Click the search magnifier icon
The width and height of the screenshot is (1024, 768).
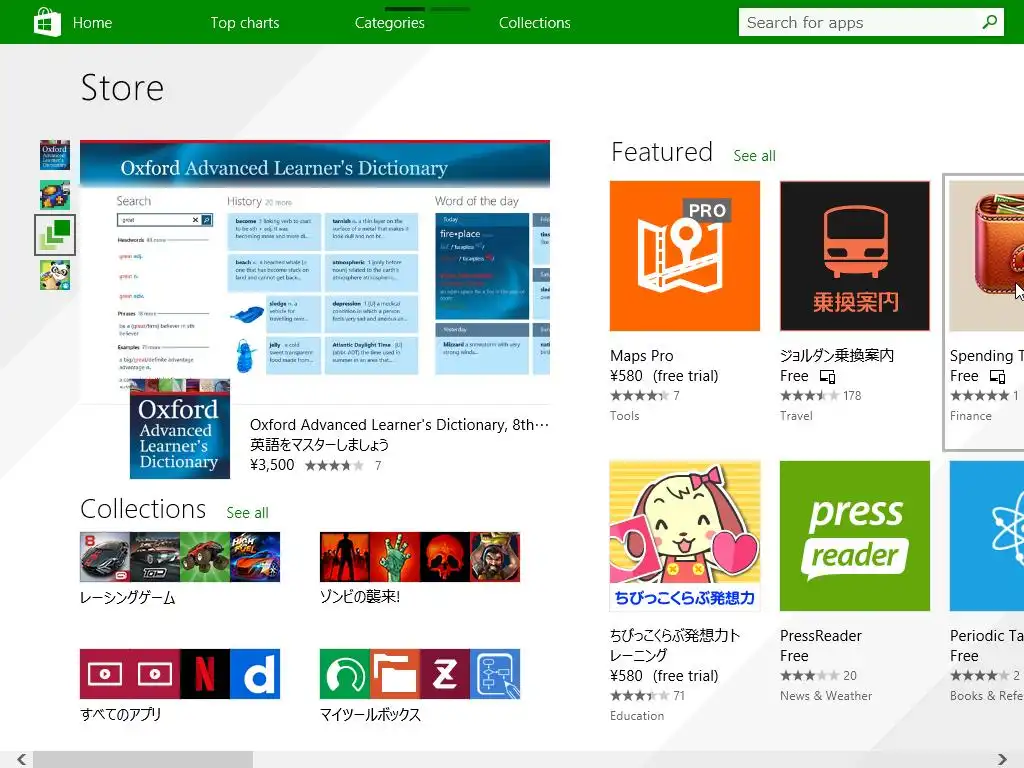pyautogui.click(x=990, y=22)
